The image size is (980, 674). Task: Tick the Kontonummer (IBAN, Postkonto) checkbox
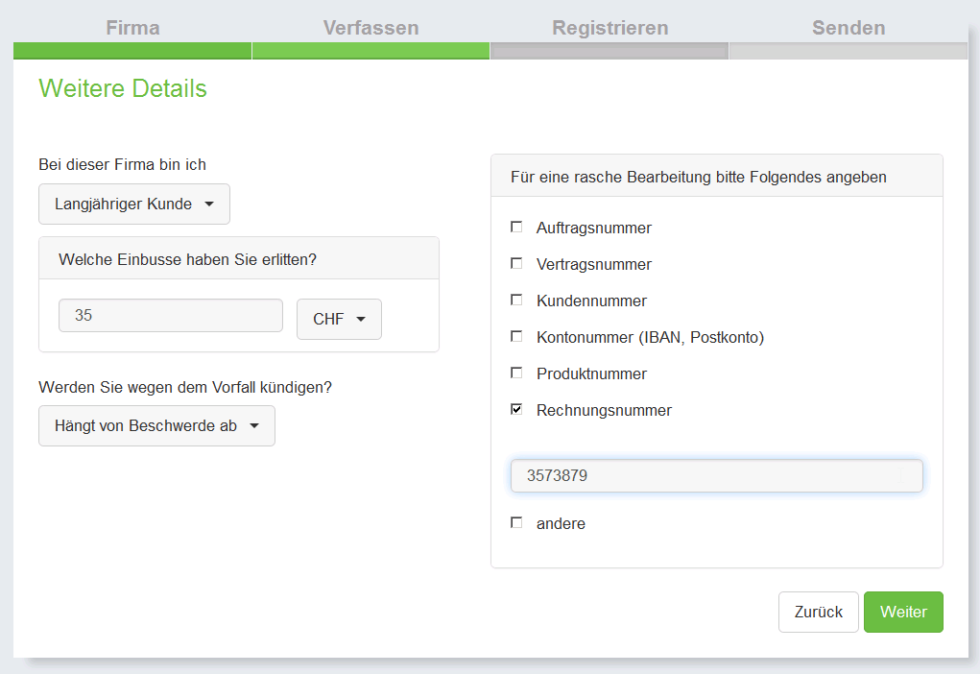[x=516, y=336]
